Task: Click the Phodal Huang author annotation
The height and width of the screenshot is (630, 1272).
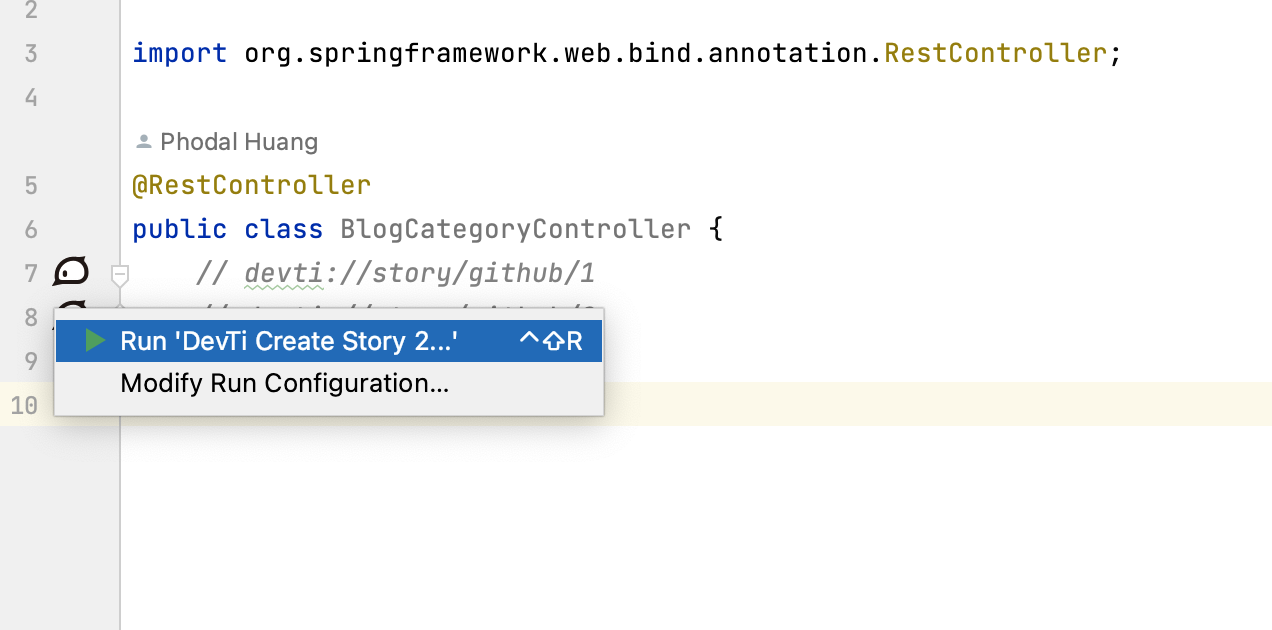Action: tap(238, 141)
